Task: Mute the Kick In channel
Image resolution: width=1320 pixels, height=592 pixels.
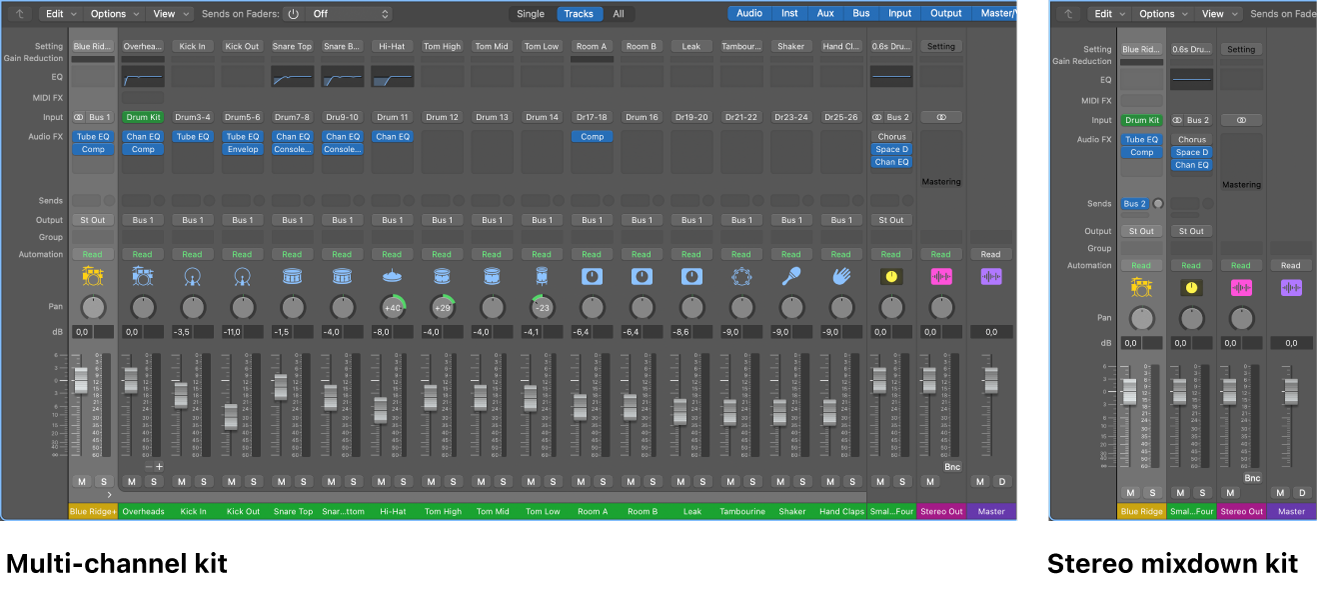Action: 181,481
